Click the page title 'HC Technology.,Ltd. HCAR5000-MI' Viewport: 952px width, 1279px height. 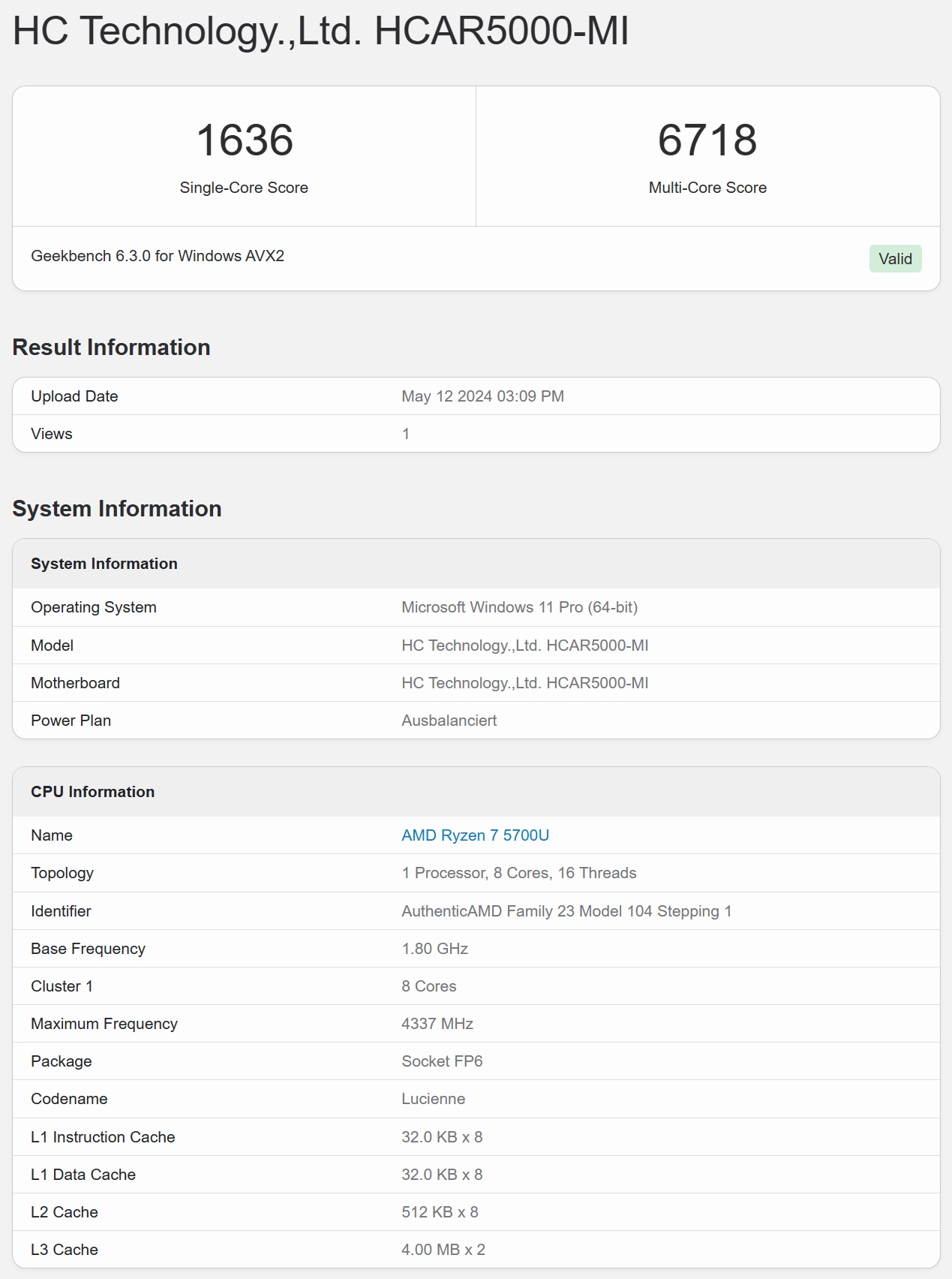[320, 32]
